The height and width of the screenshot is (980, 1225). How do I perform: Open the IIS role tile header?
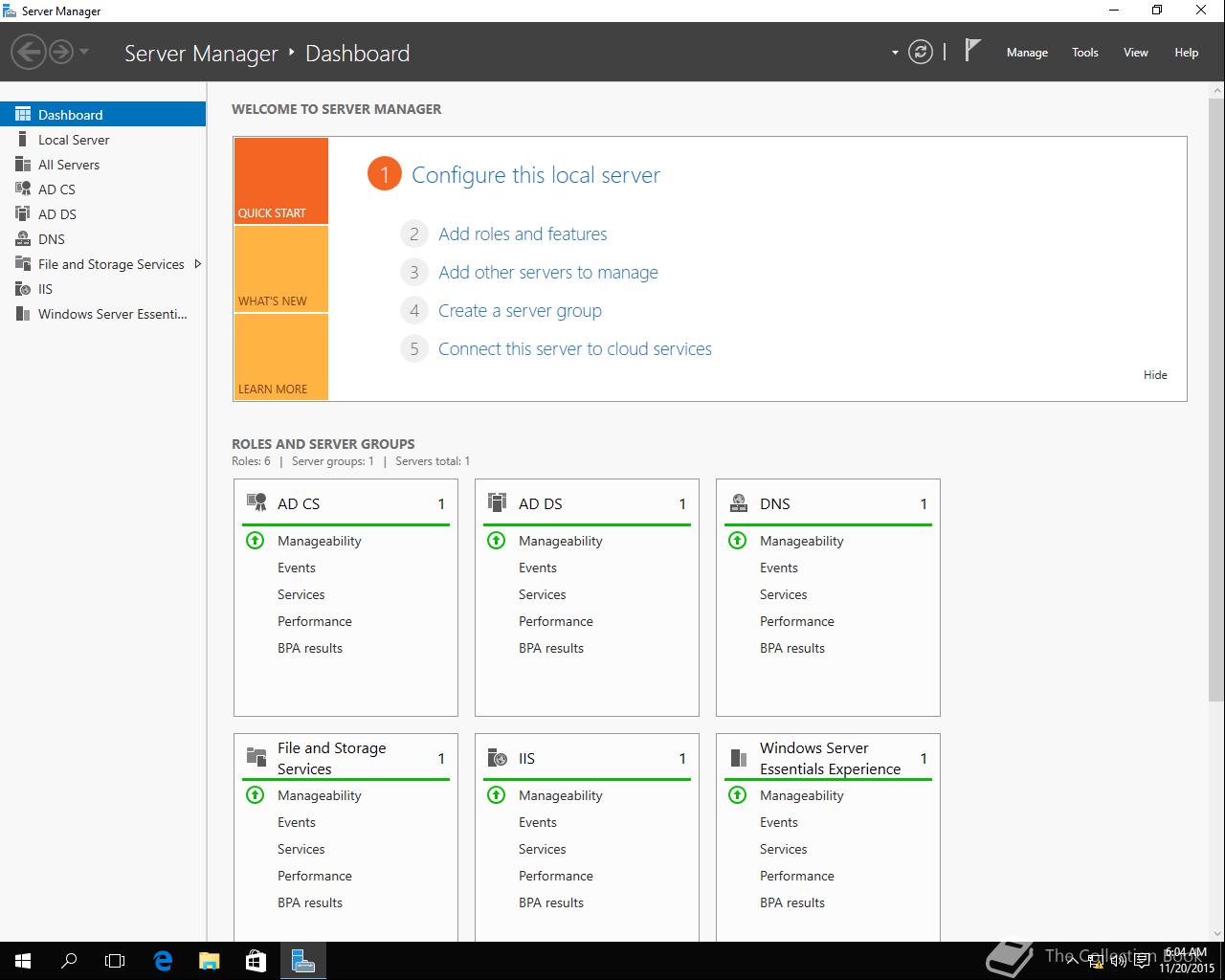coord(587,758)
